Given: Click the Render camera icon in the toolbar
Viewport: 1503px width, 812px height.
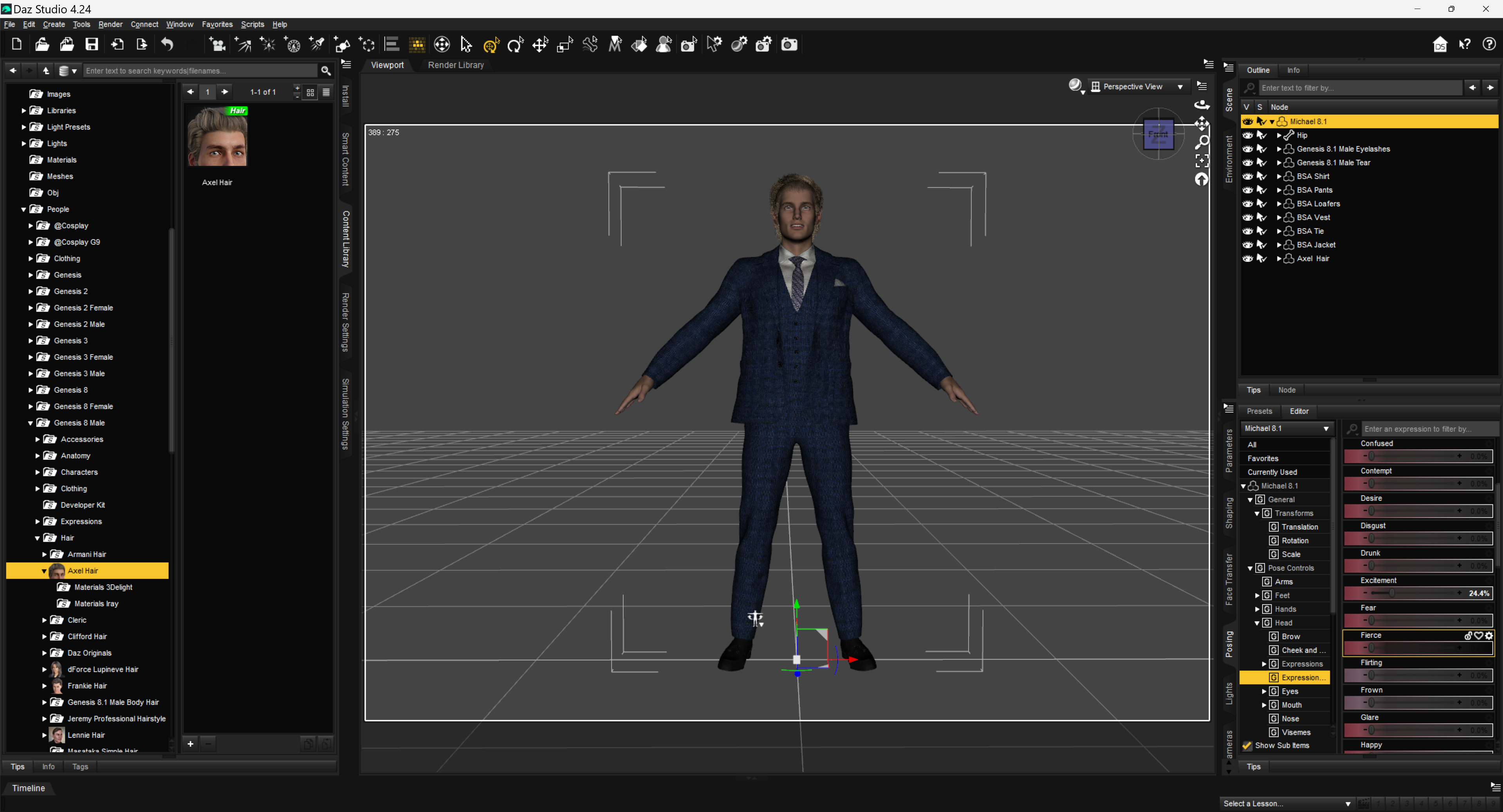Looking at the screenshot, I should (x=789, y=44).
